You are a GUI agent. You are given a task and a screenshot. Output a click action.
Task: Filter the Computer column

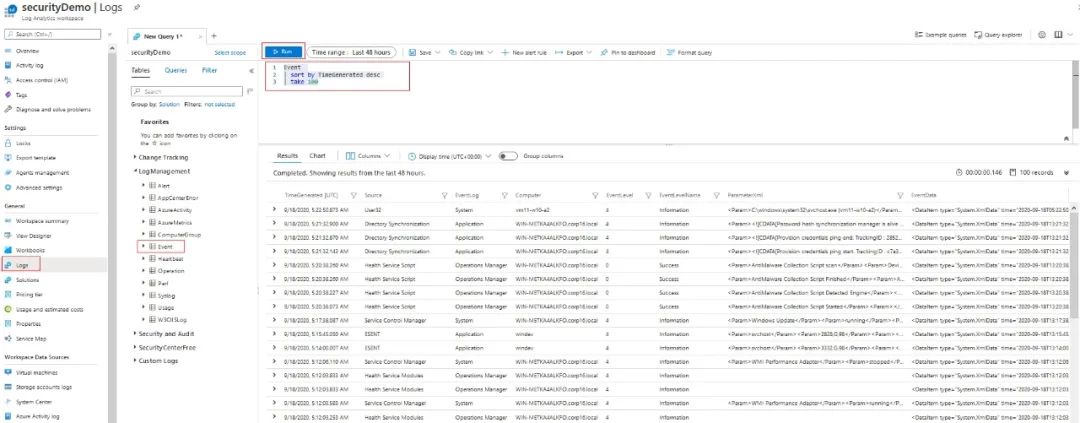[596, 196]
